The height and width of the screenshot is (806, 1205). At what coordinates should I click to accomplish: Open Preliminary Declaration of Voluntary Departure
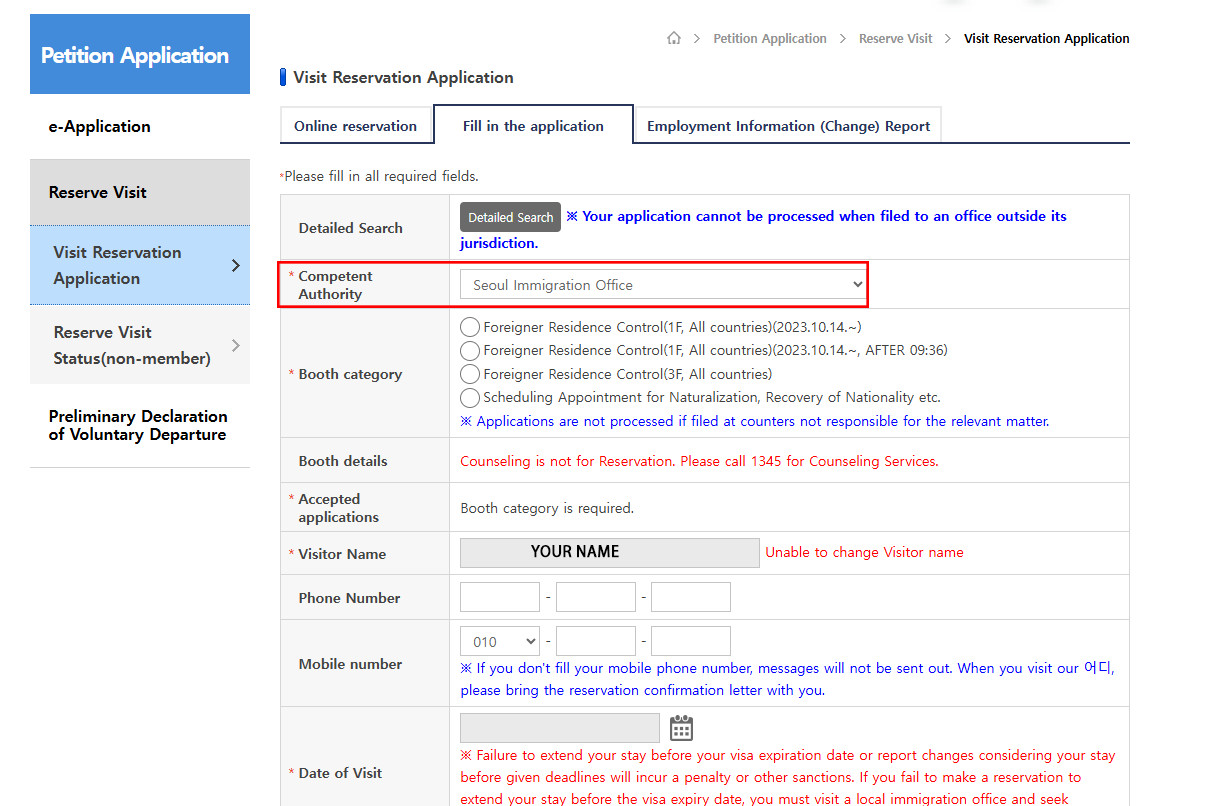(x=138, y=425)
